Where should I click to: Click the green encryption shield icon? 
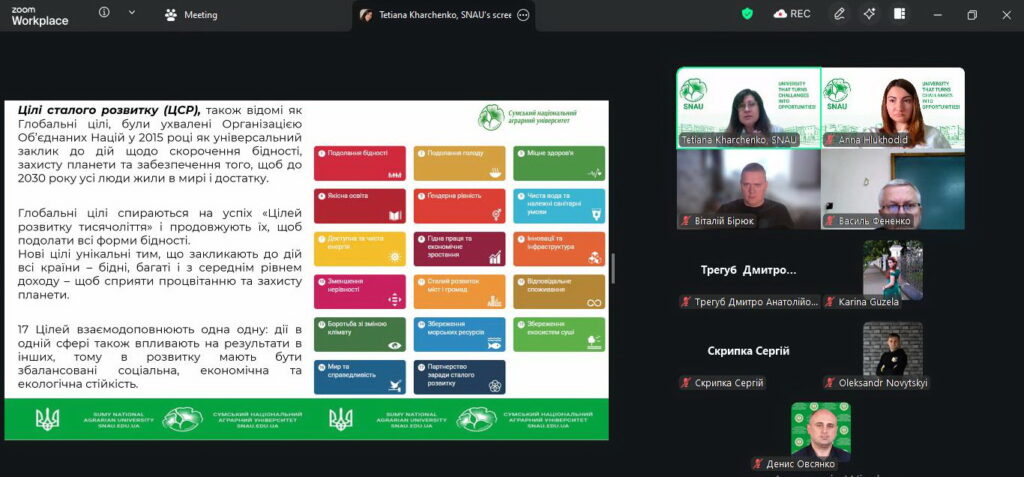747,14
